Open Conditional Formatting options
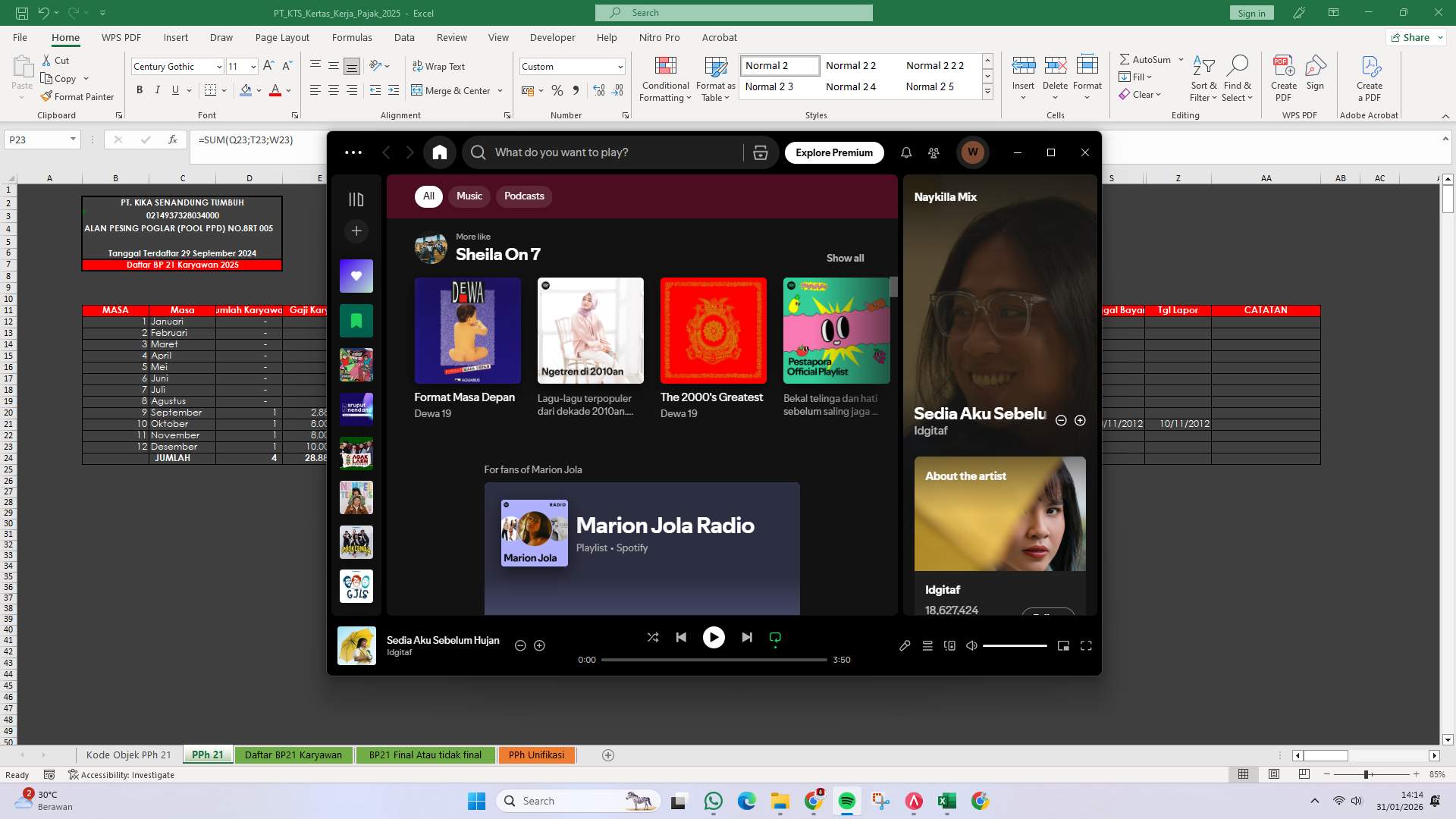This screenshot has width=1456, height=819. pyautogui.click(x=665, y=78)
